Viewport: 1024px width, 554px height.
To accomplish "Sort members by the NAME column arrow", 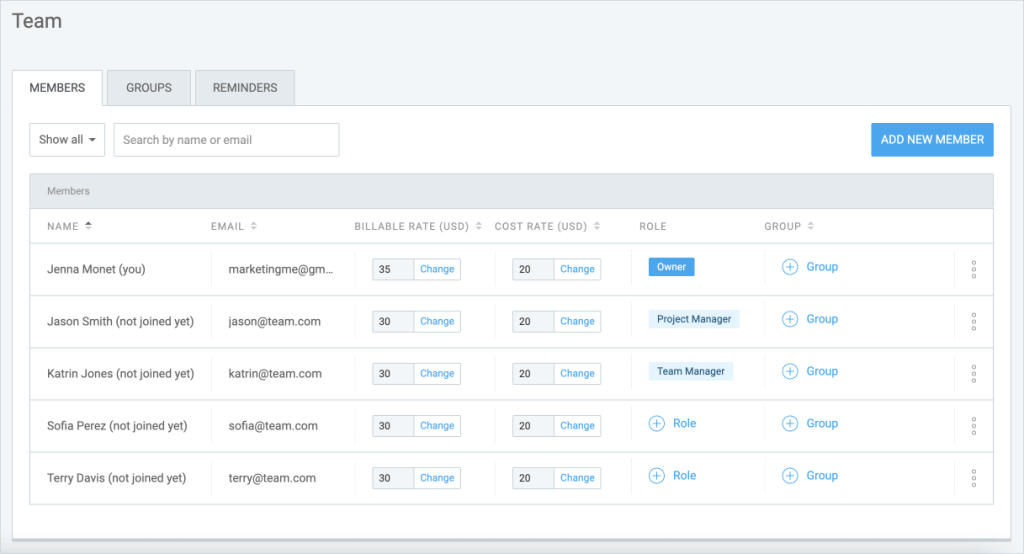I will (88, 226).
